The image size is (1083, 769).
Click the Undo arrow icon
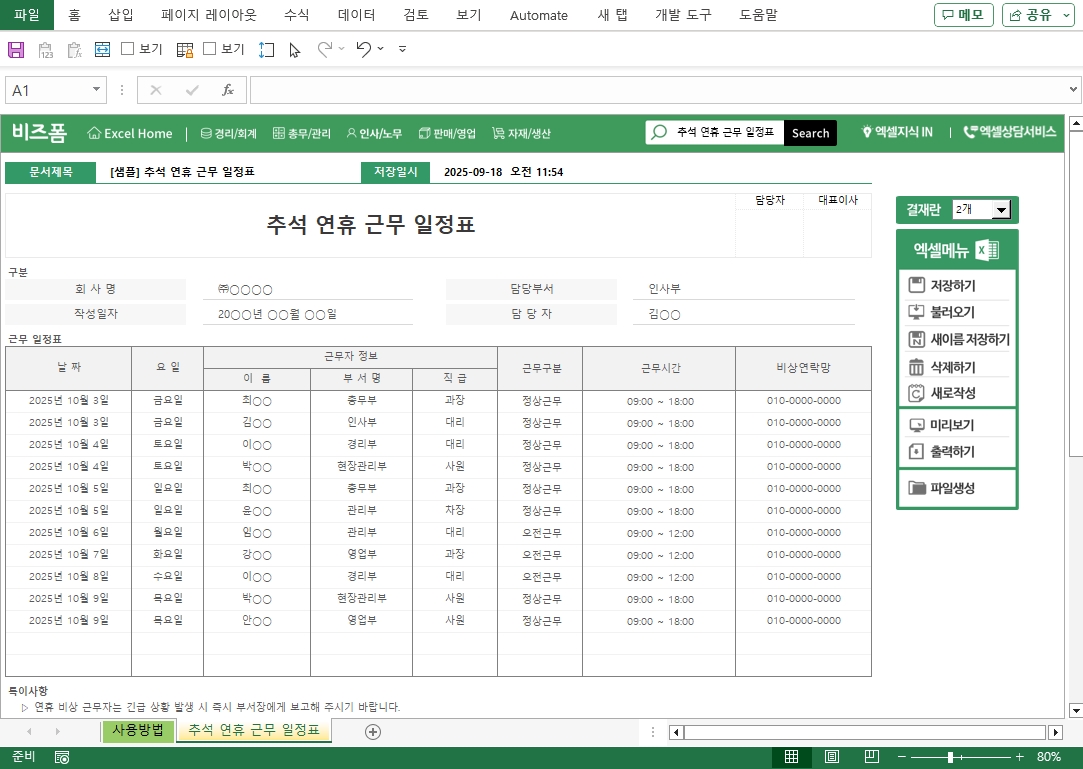(x=363, y=49)
